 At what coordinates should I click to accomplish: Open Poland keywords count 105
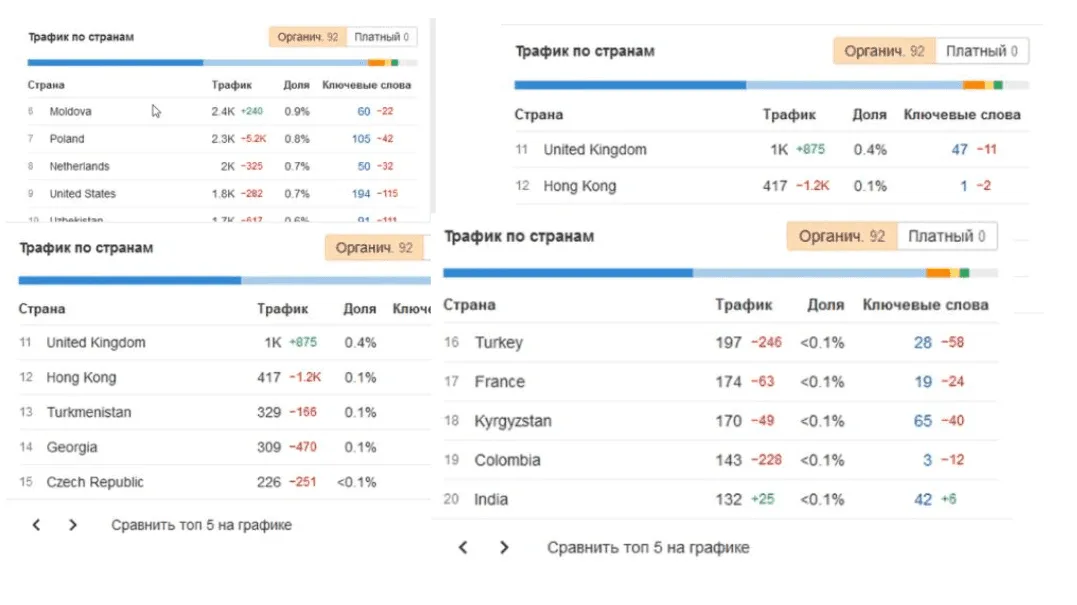[x=360, y=139]
